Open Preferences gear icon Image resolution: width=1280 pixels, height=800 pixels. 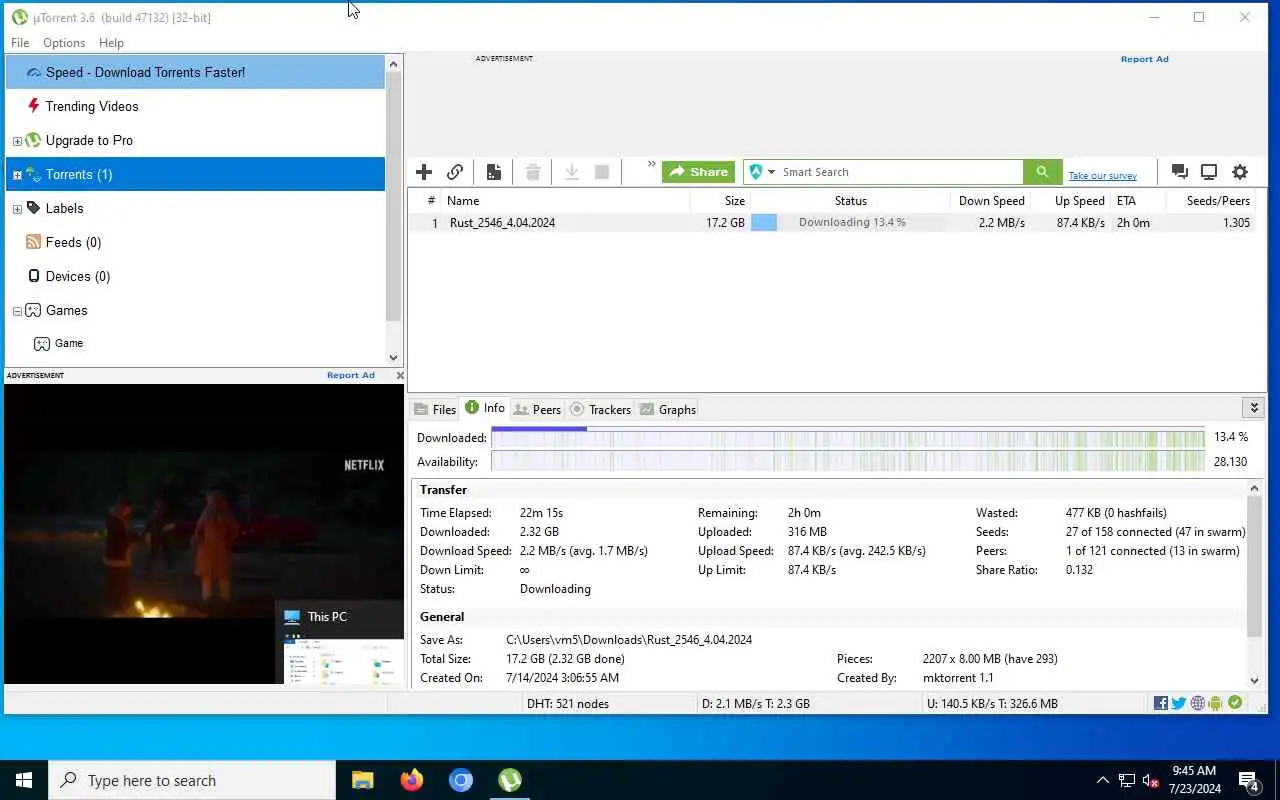(x=1240, y=172)
